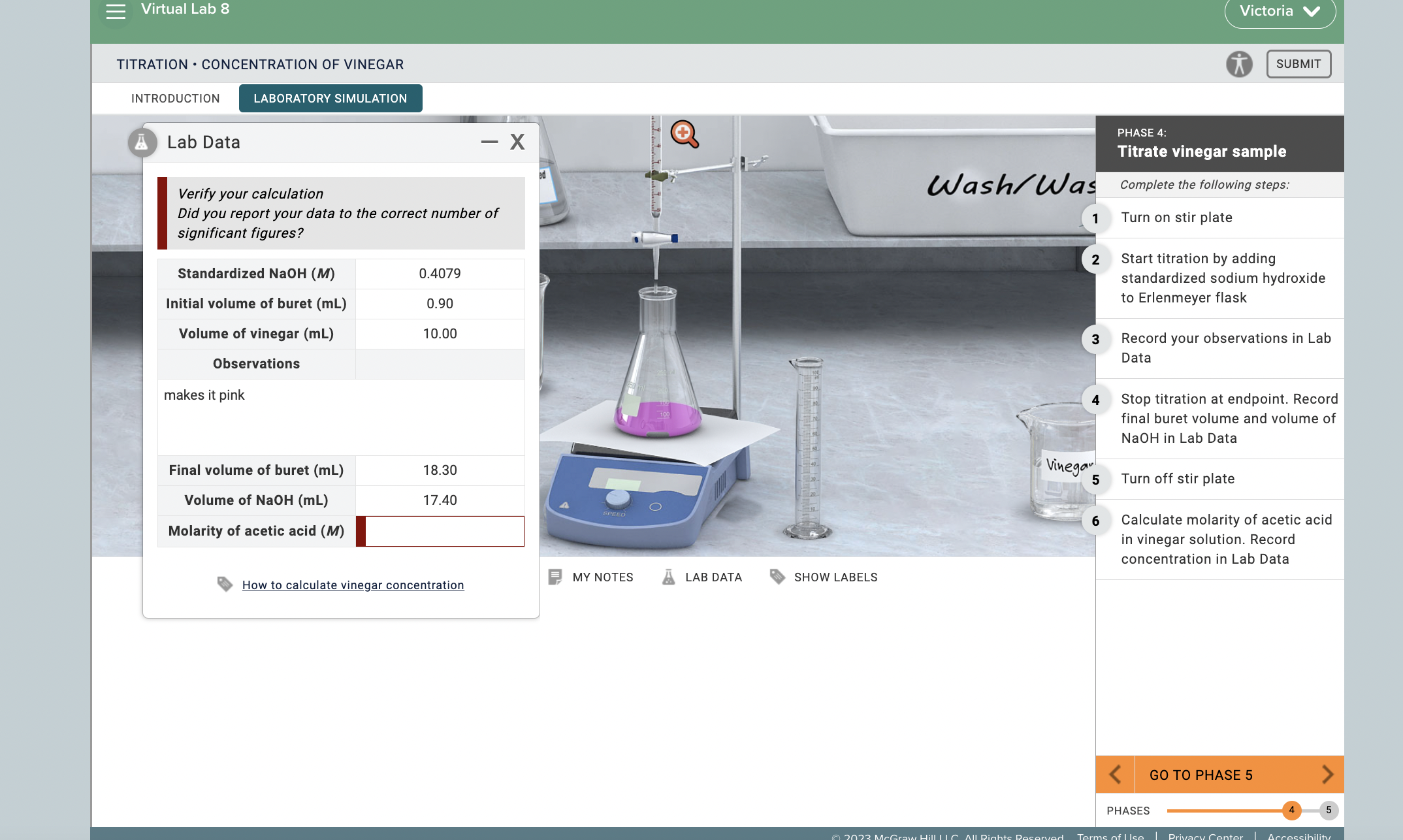Click the Final volume of buret value 18.30

(440, 470)
